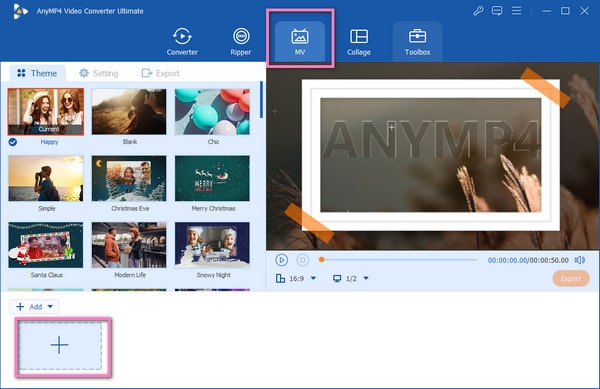The image size is (600, 389).
Task: Choose the Happy theme thumbnail
Action: (x=46, y=112)
